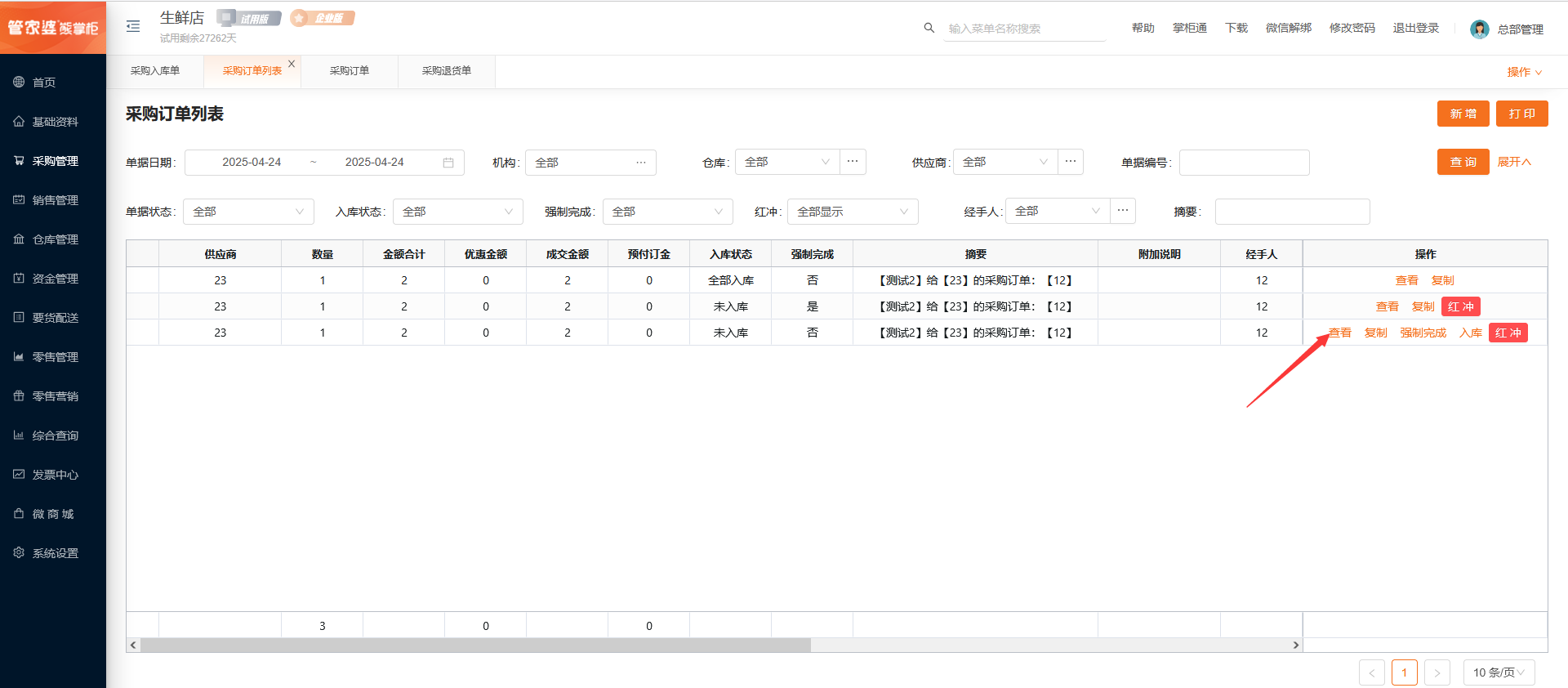This screenshot has height=688, width=1568.
Task: Open handler picker via ellipsis button
Action: (1123, 211)
